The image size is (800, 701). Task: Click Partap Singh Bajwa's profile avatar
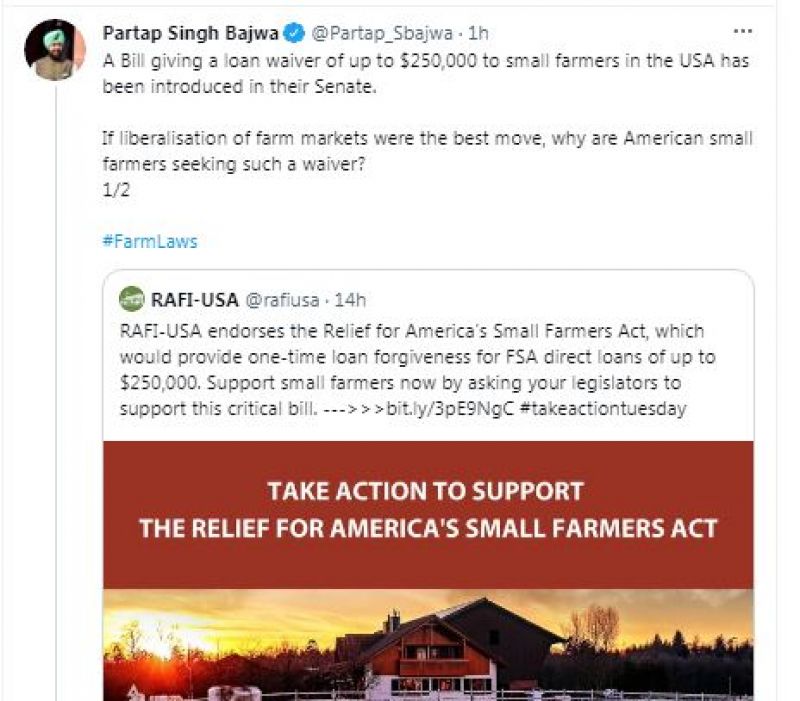tap(54, 50)
